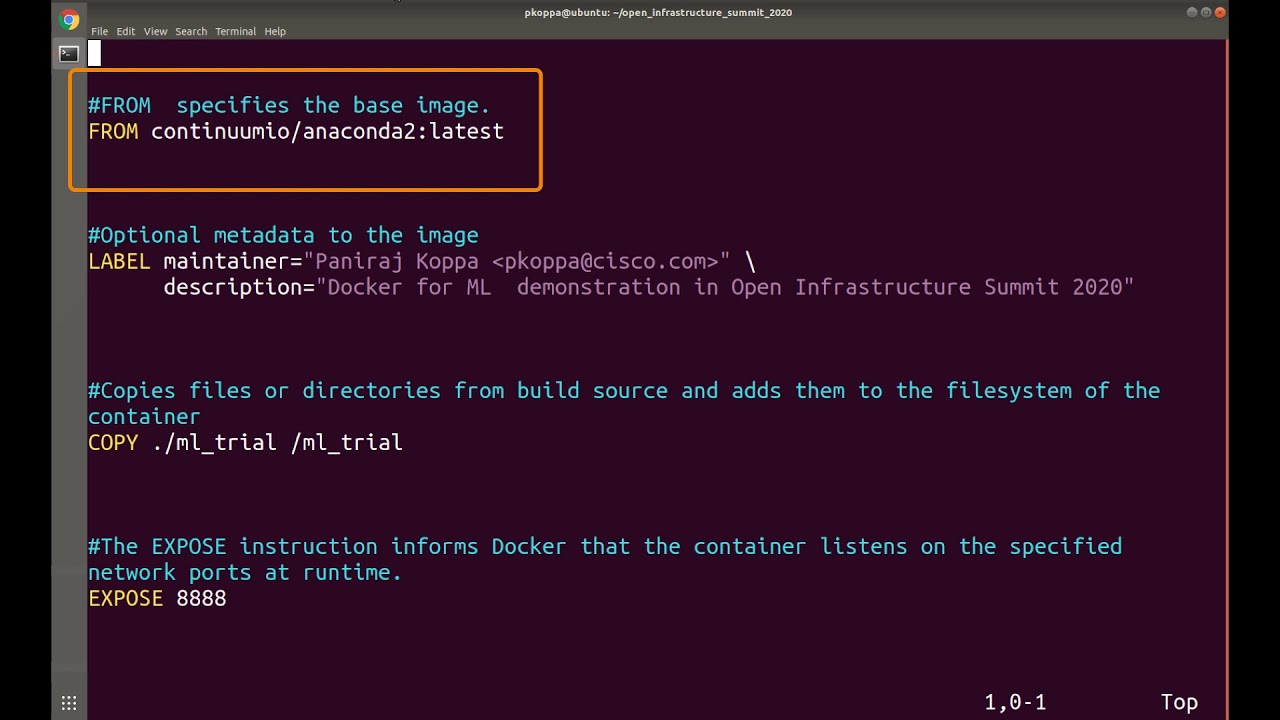Click the terminal window title text
The height and width of the screenshot is (720, 1280).
tap(658, 12)
